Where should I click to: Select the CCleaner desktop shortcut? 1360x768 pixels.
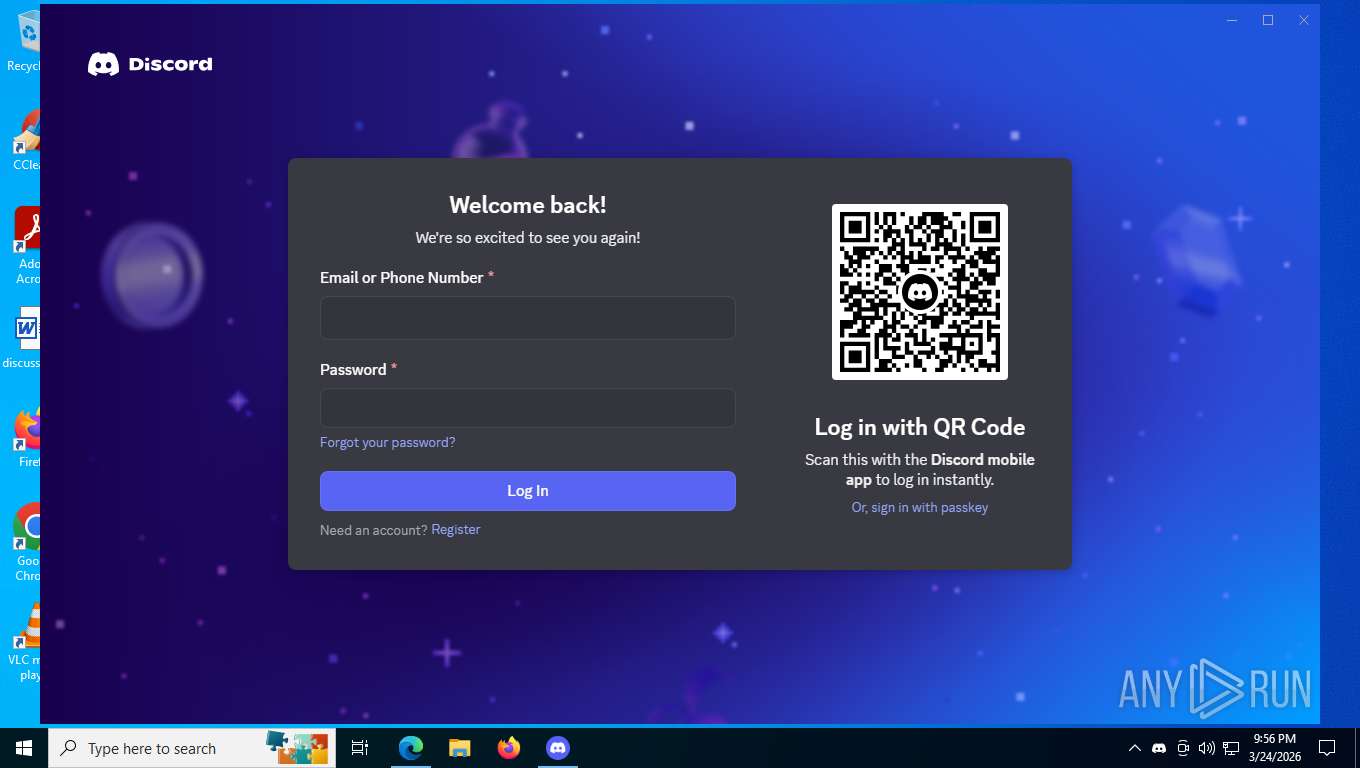click(24, 140)
